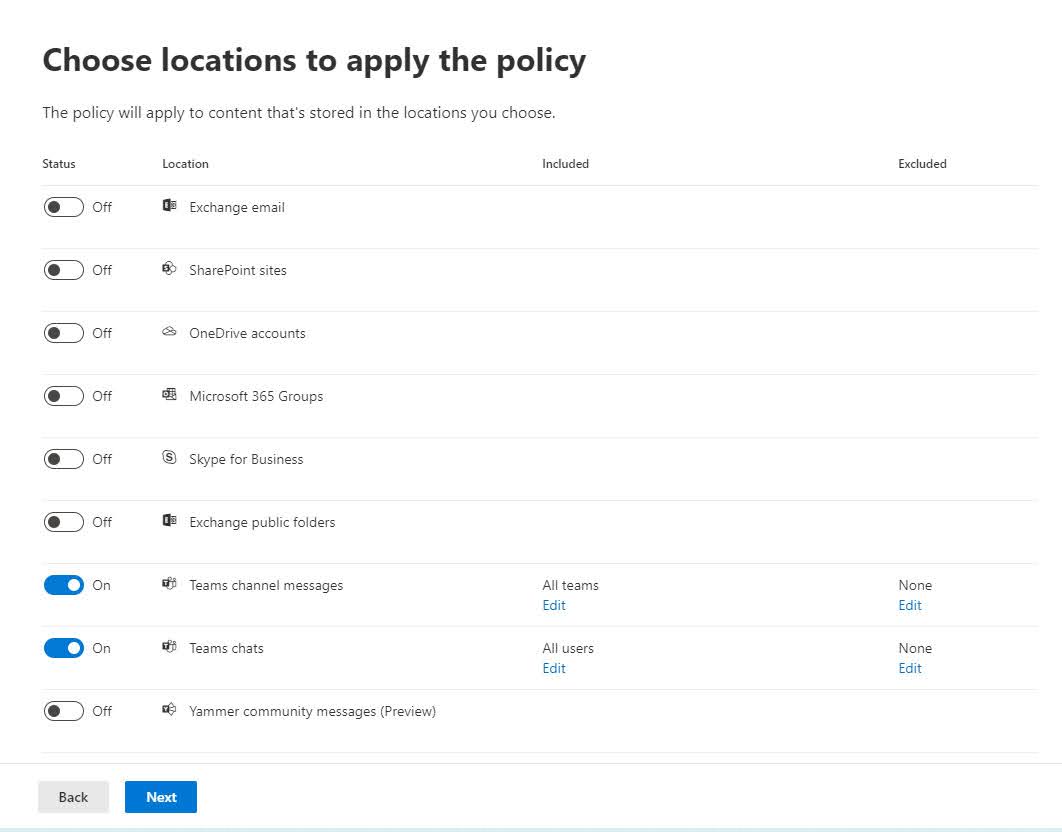Image resolution: width=1062 pixels, height=832 pixels.
Task: Switch off the Teams chats toggle
Action: point(64,648)
